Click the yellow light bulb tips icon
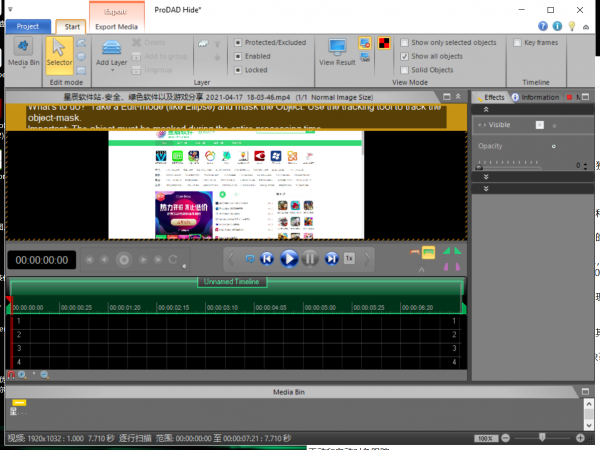The height and width of the screenshot is (450, 600). 572,26
